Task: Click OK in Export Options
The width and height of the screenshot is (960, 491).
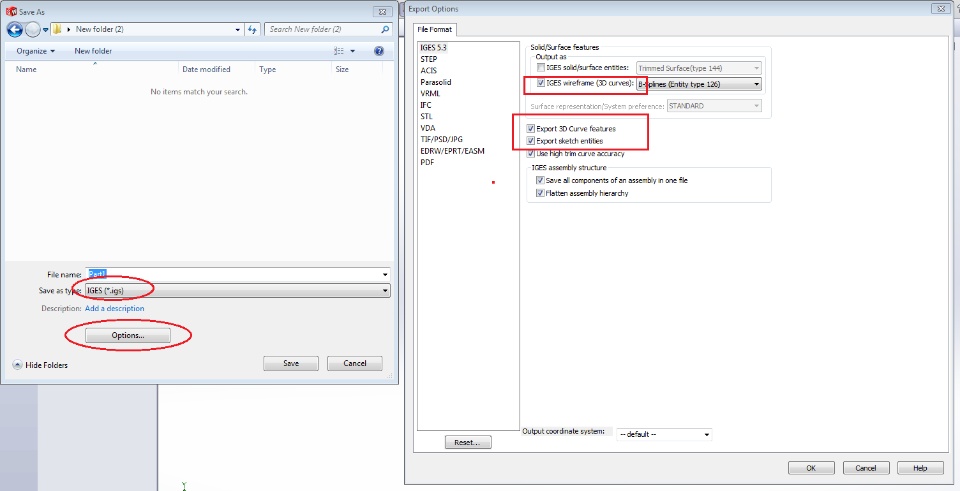Action: [811, 468]
